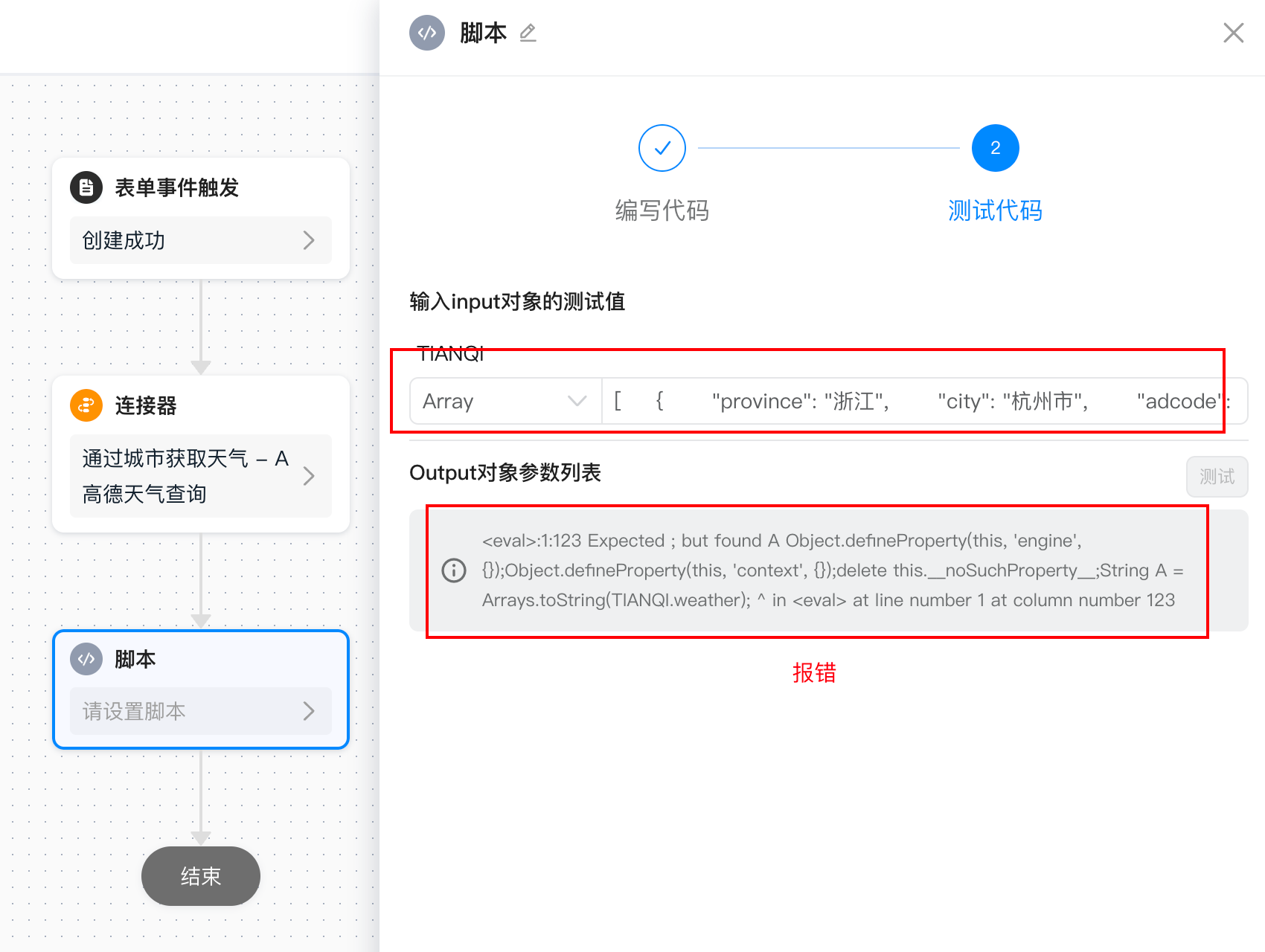The height and width of the screenshot is (952, 1265).
Task: Click the script code icon in panel header
Action: [427, 33]
